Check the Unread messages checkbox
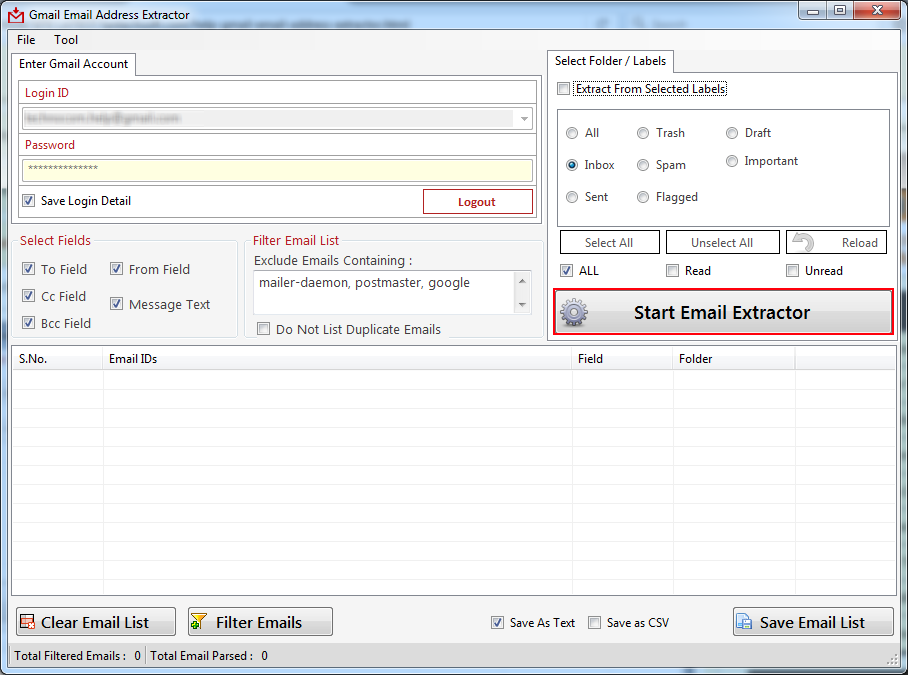The width and height of the screenshot is (908, 675). click(792, 270)
